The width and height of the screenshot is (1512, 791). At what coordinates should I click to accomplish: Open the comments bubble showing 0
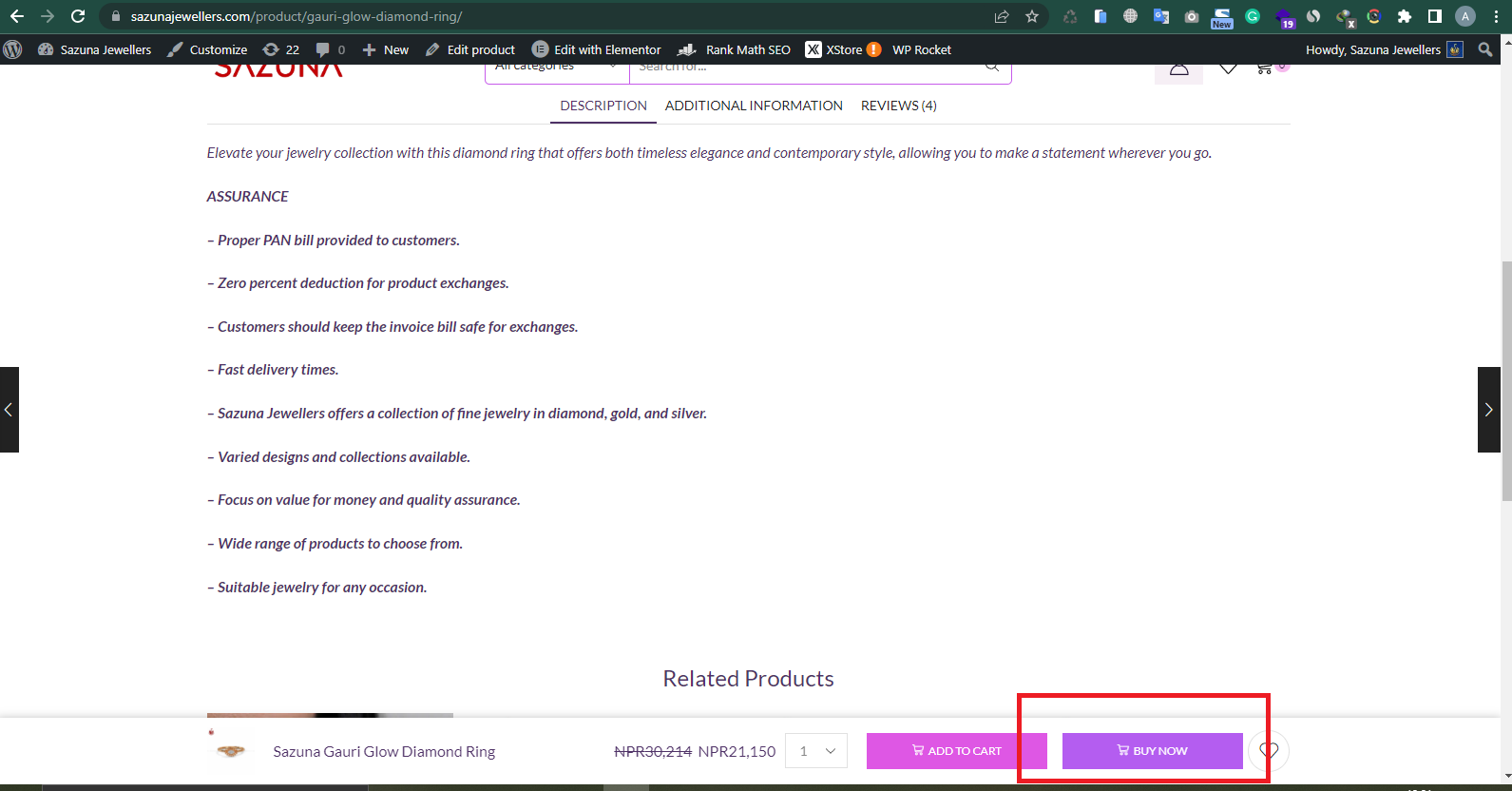click(x=331, y=49)
